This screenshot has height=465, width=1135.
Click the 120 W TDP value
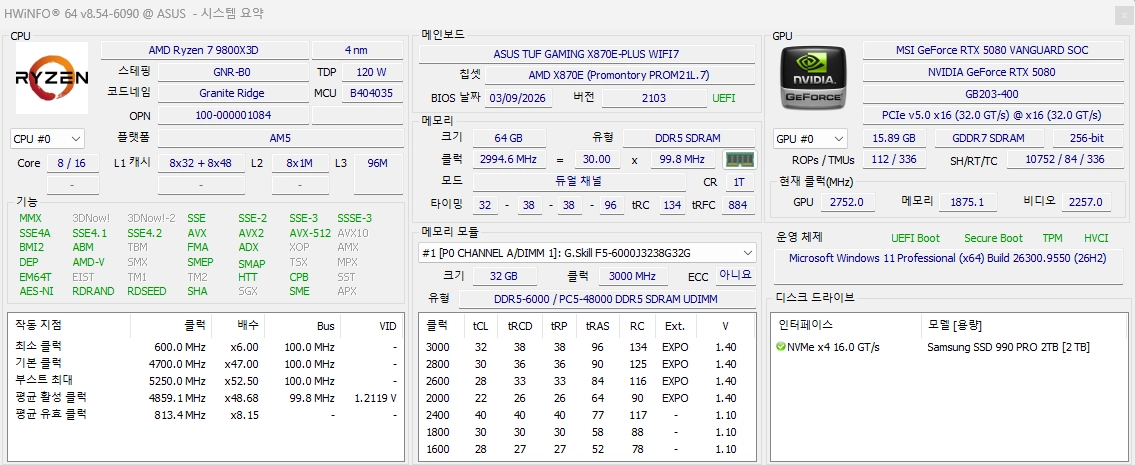point(371,72)
